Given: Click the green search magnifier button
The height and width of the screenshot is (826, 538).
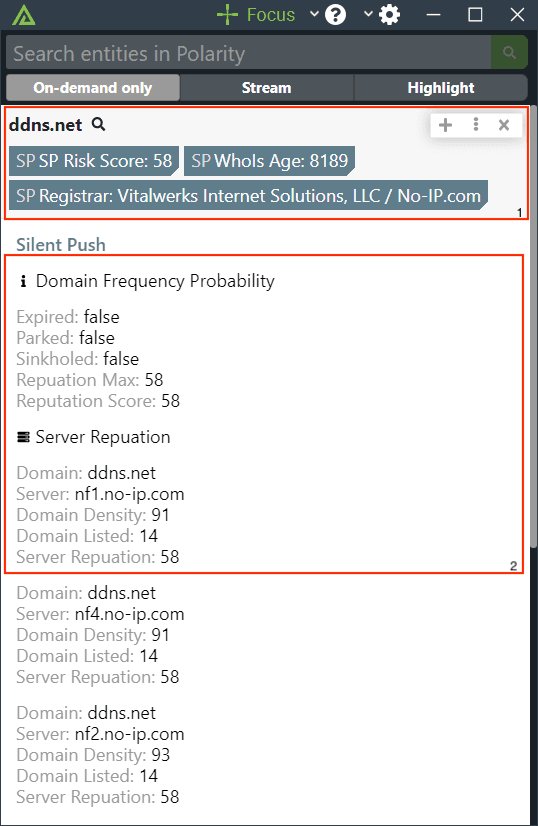Looking at the screenshot, I should coord(509,53).
